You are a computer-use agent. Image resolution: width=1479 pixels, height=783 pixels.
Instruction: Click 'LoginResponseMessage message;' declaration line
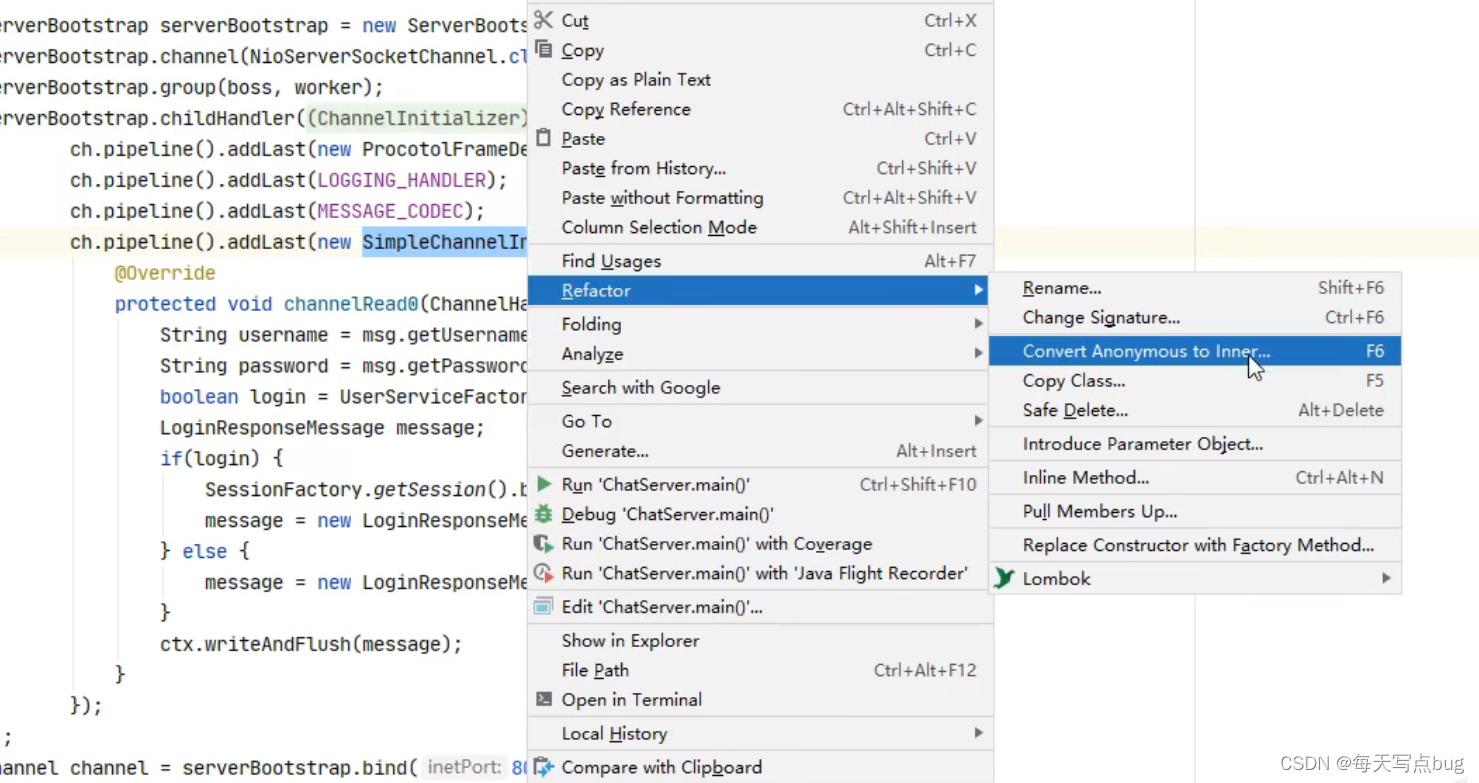[x=322, y=428]
